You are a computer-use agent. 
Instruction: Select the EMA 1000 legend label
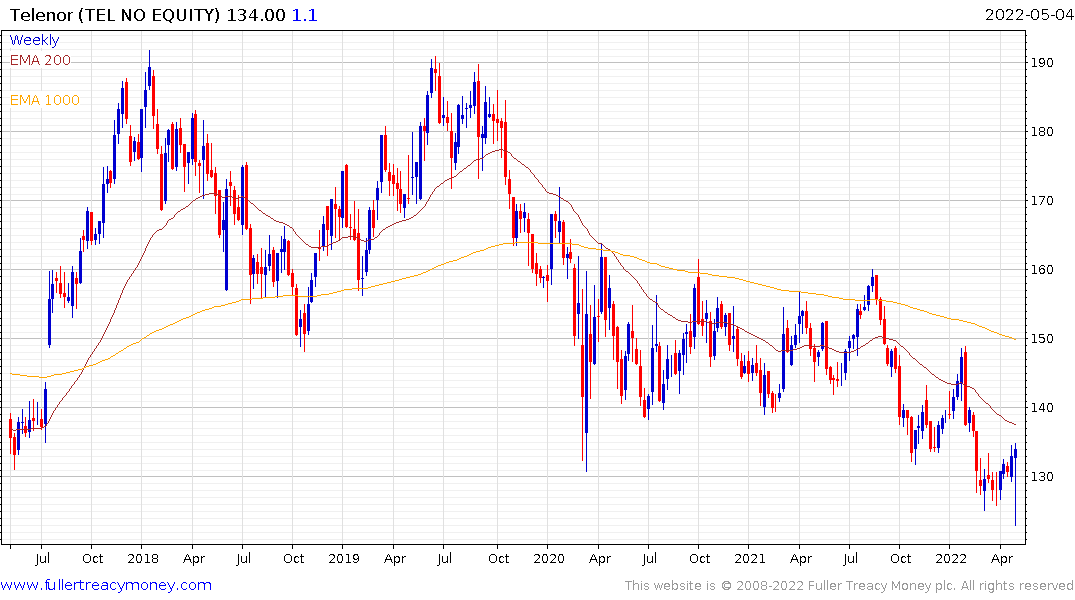coord(44,100)
